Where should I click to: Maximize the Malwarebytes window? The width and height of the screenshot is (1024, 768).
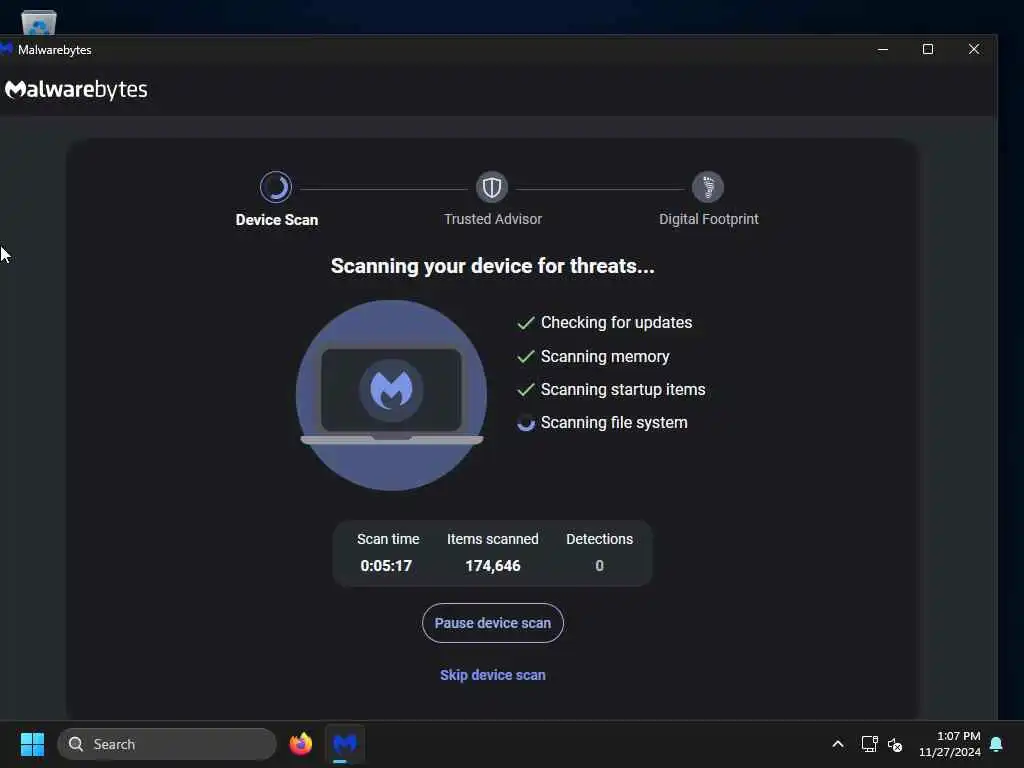coord(928,50)
